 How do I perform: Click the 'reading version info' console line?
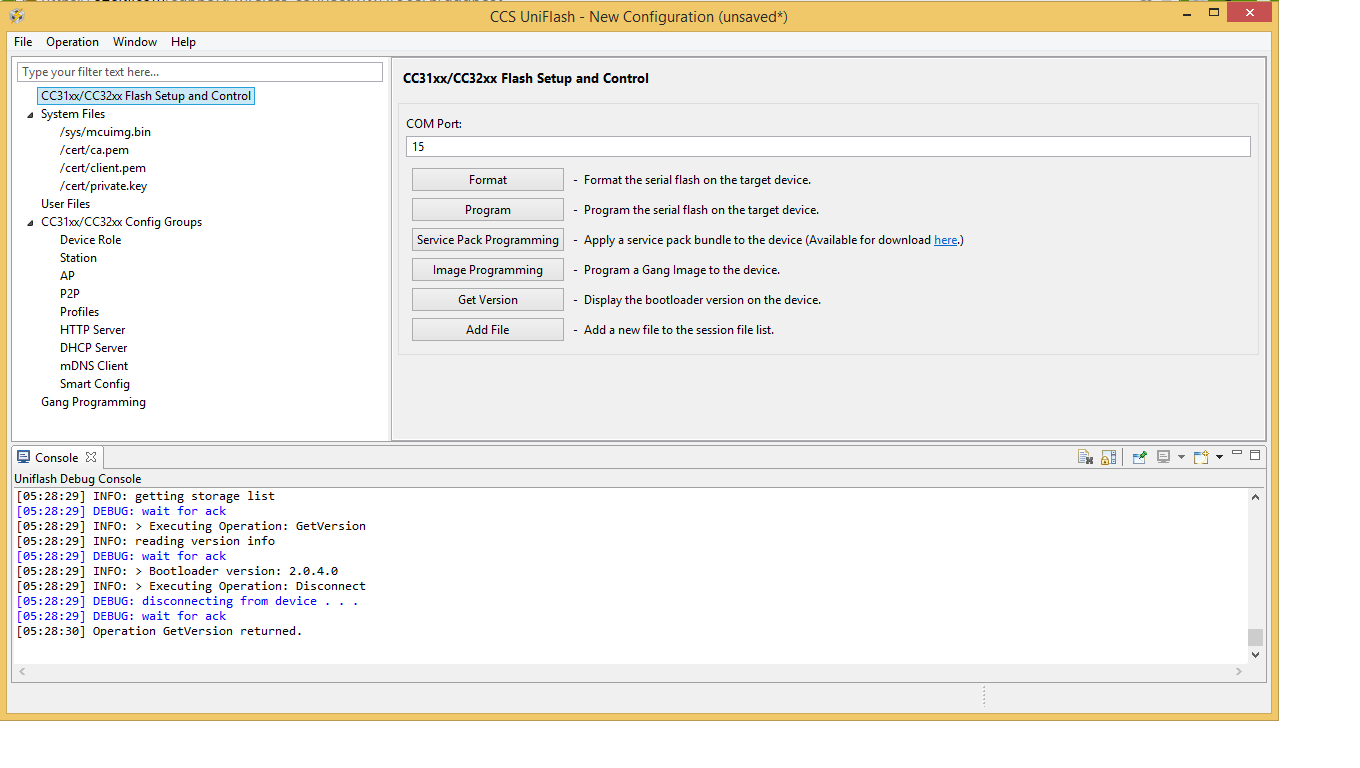coord(145,541)
